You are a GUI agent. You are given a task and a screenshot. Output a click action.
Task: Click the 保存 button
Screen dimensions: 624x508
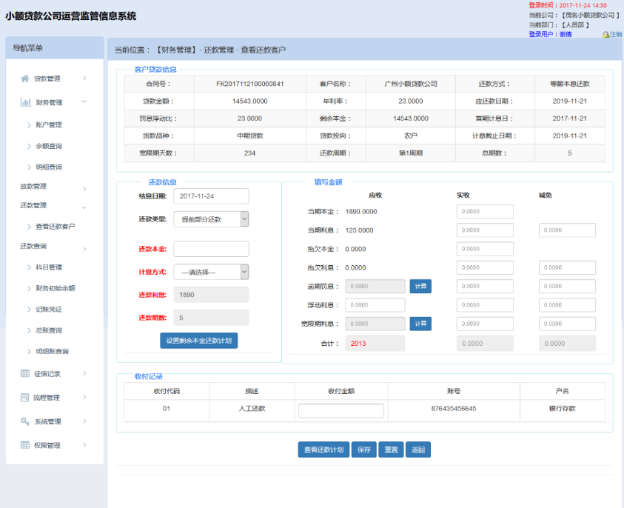[x=364, y=450]
